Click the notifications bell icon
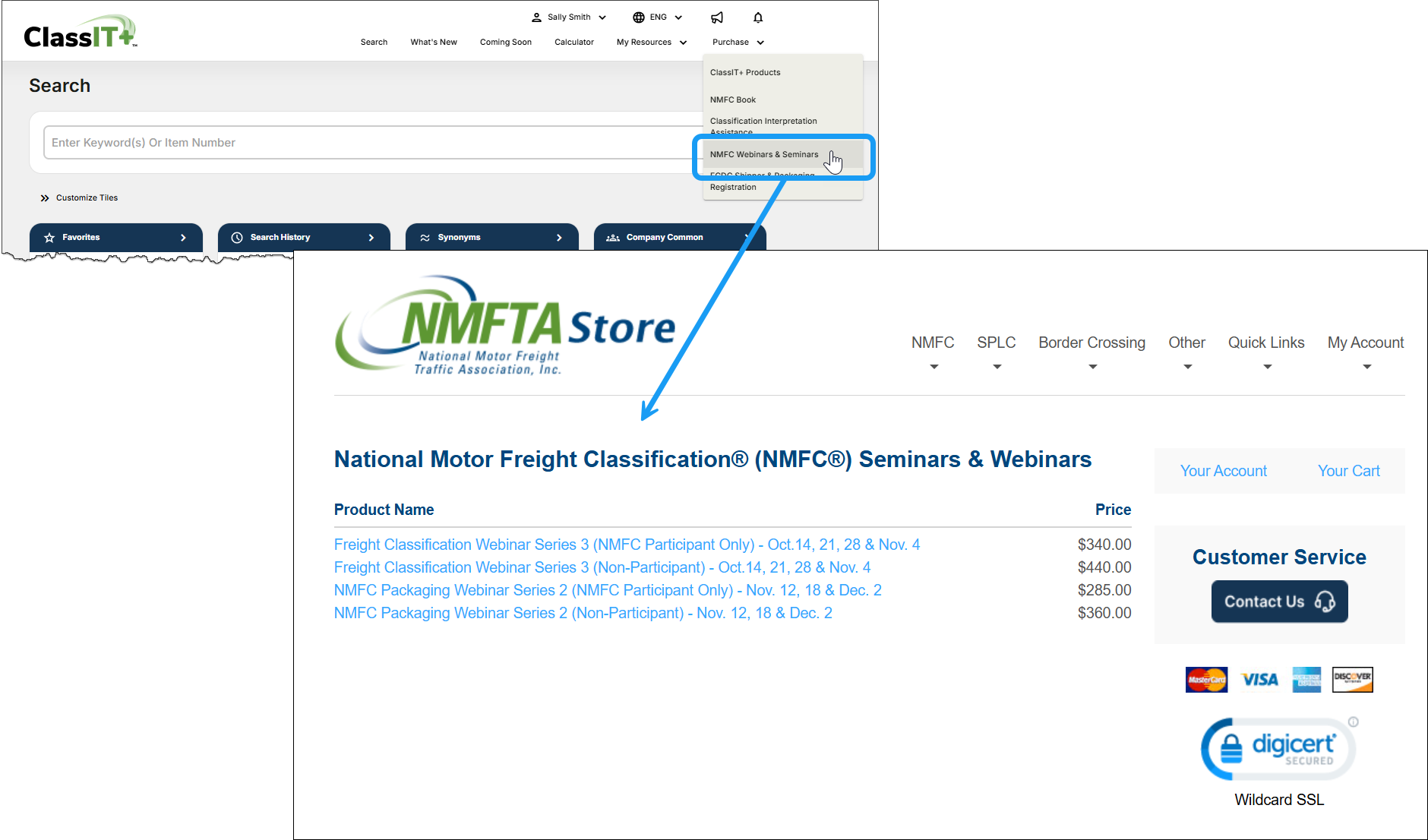 point(758,17)
